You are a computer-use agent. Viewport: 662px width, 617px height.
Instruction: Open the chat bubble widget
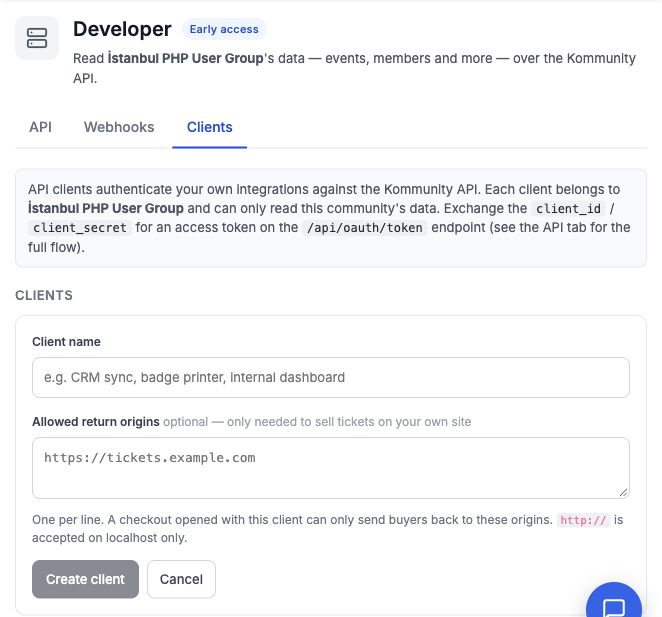click(x=614, y=604)
